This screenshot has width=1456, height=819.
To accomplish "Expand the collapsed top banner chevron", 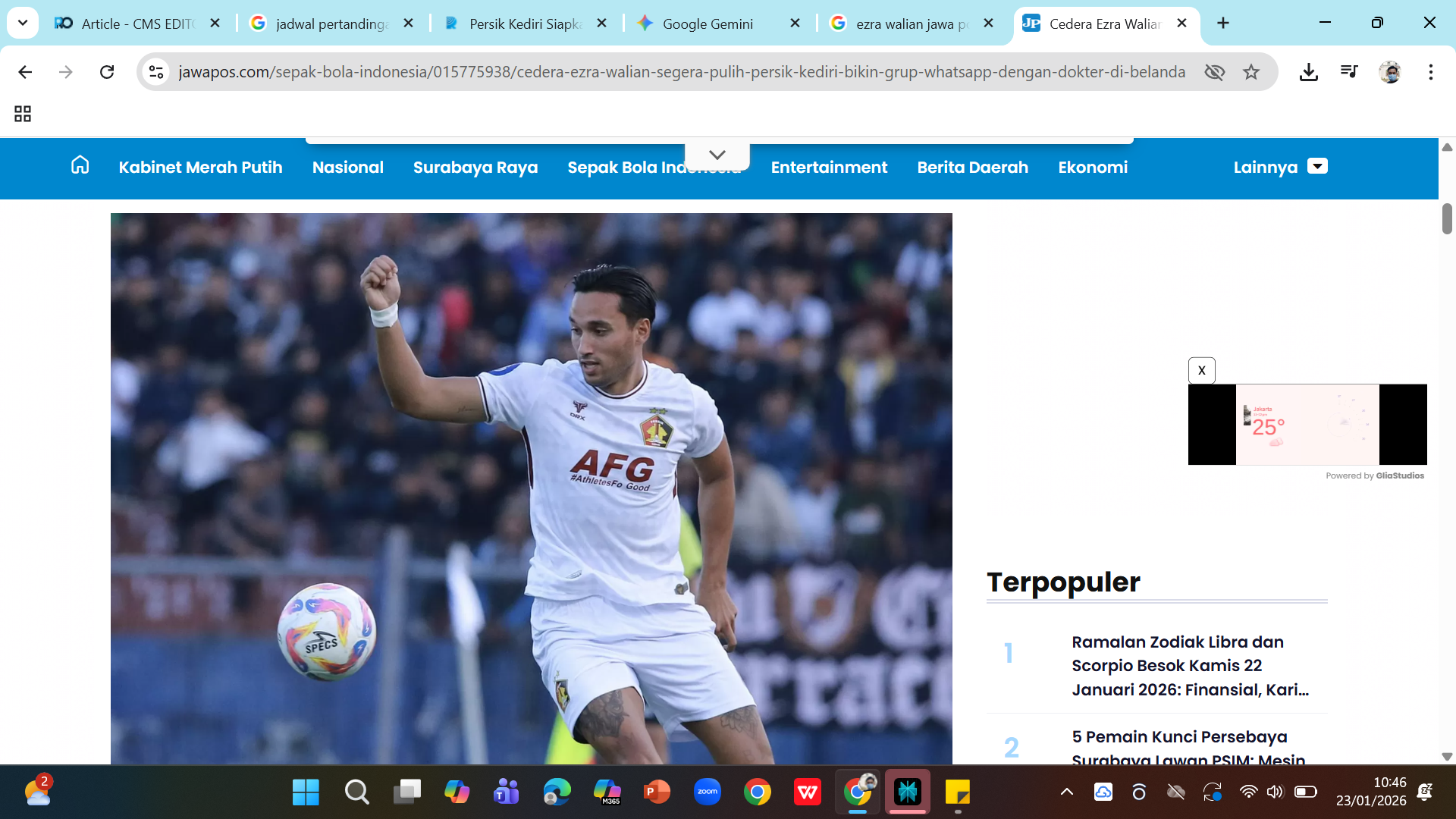I will click(717, 155).
